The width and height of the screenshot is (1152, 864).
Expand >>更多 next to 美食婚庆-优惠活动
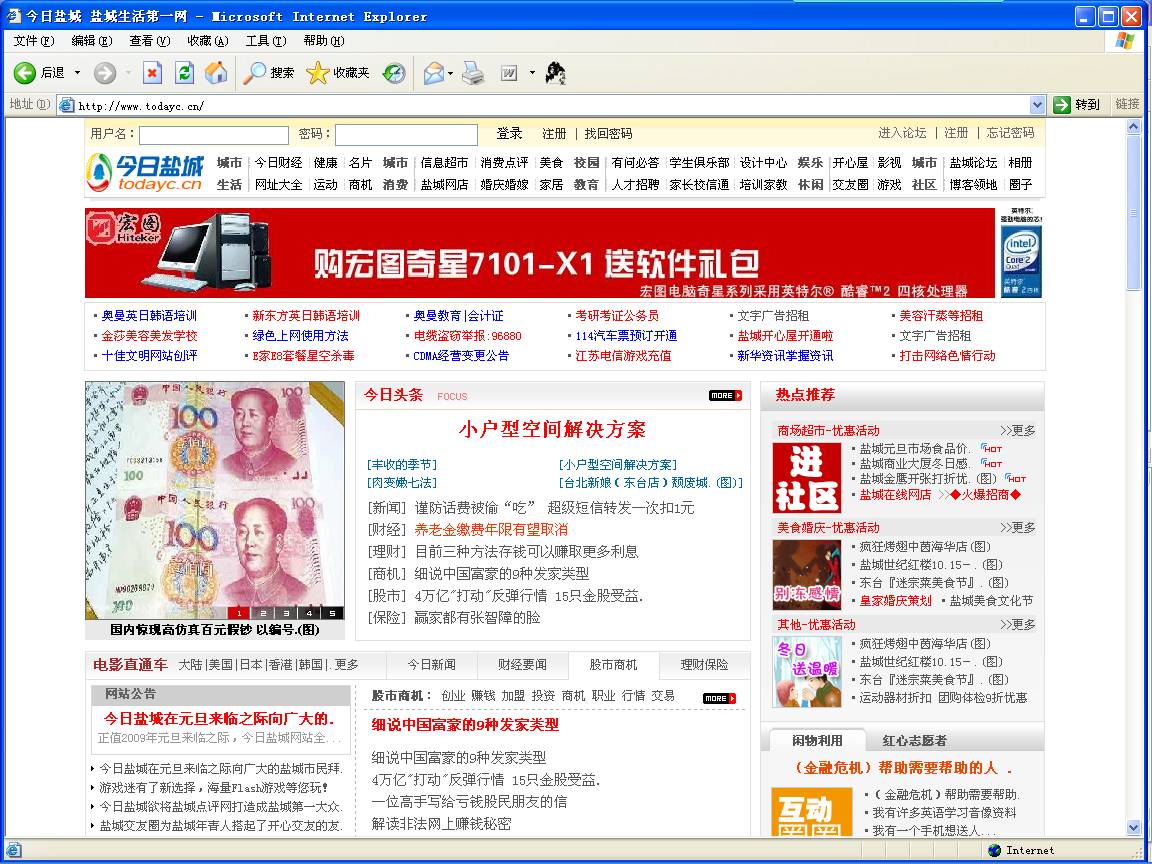1018,528
